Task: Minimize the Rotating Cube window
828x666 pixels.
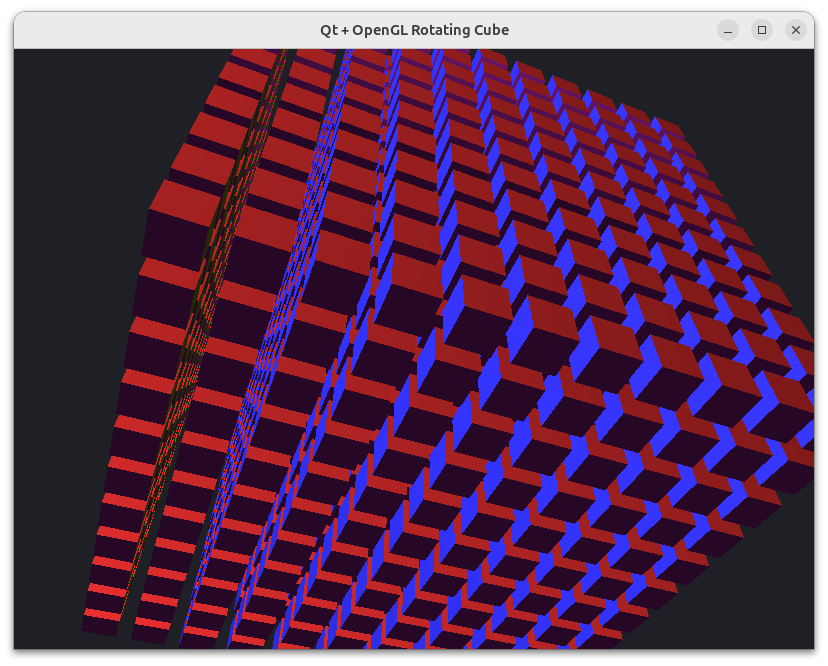Action: [x=728, y=30]
